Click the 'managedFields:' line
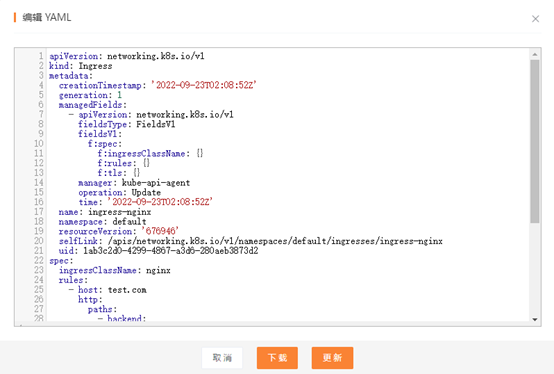Viewport: 554px width, 374px height. click(x=93, y=105)
